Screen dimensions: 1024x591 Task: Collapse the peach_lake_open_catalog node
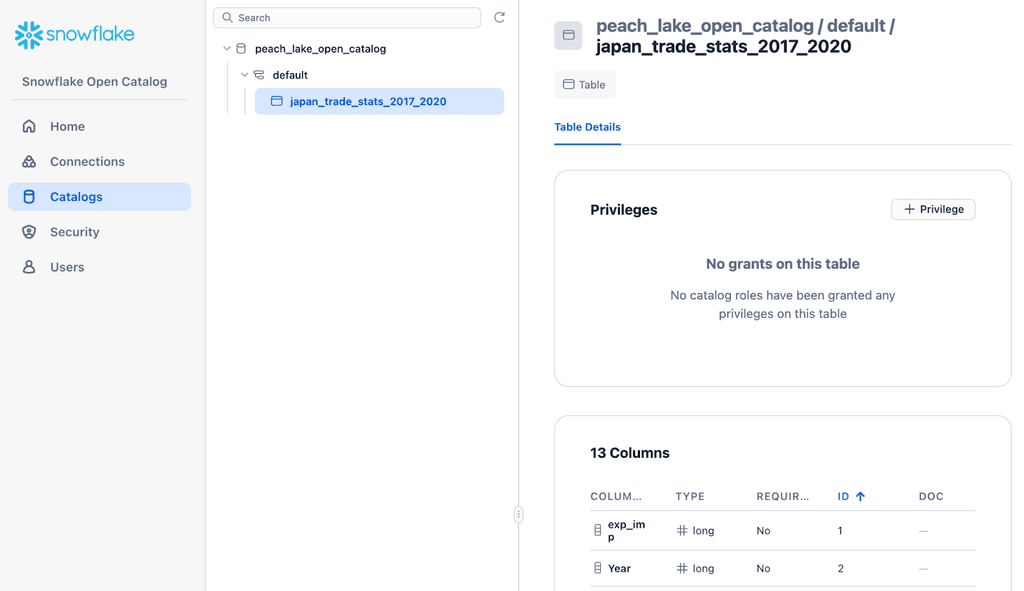[226, 48]
